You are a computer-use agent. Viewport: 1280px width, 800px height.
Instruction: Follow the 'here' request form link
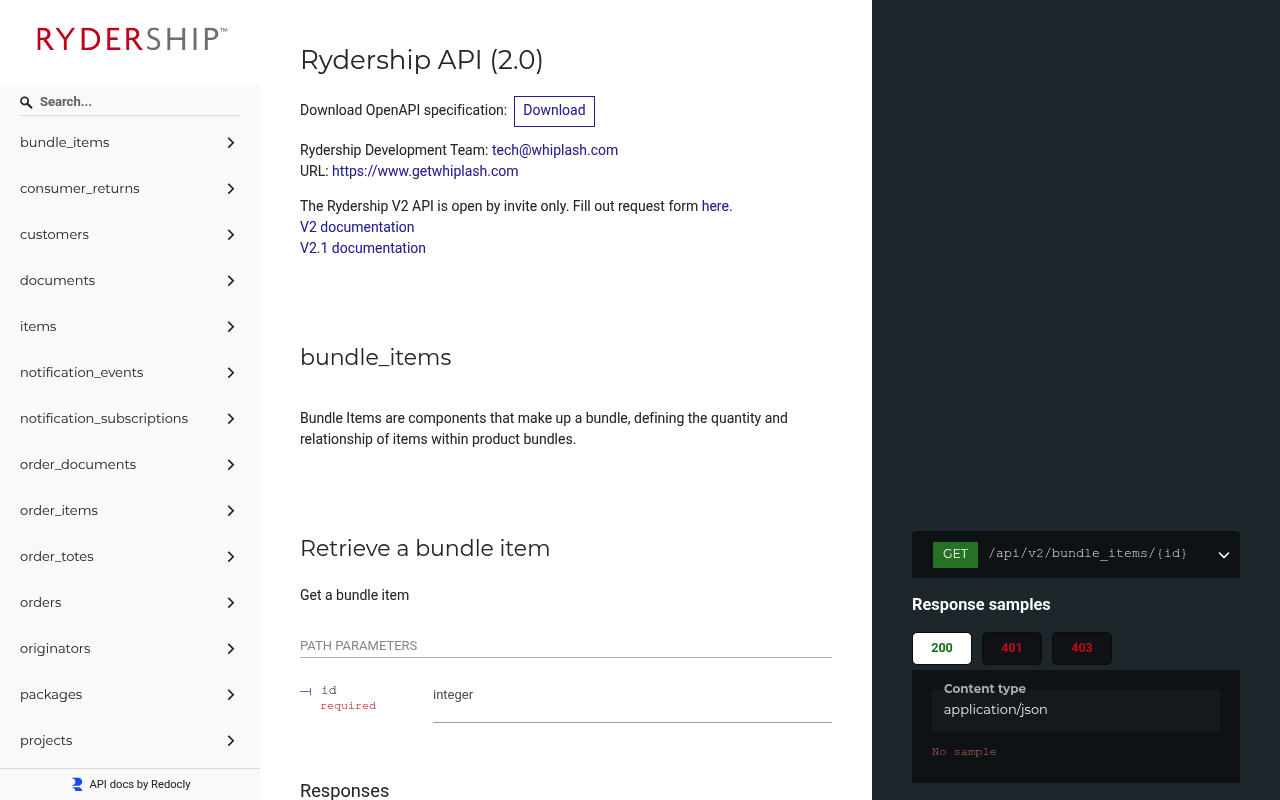715,206
